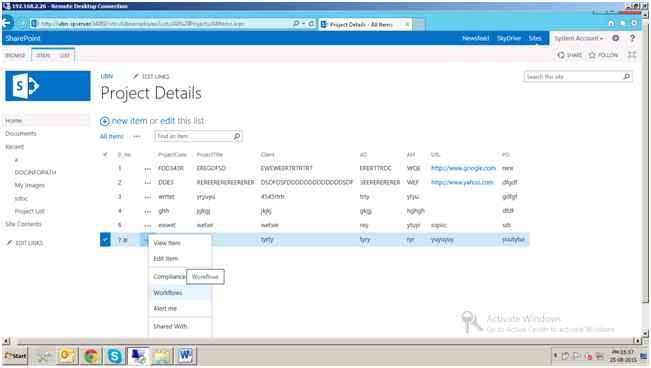Open ellipsis menu for row 2 DDEE
The image size is (651, 368).
click(x=147, y=183)
